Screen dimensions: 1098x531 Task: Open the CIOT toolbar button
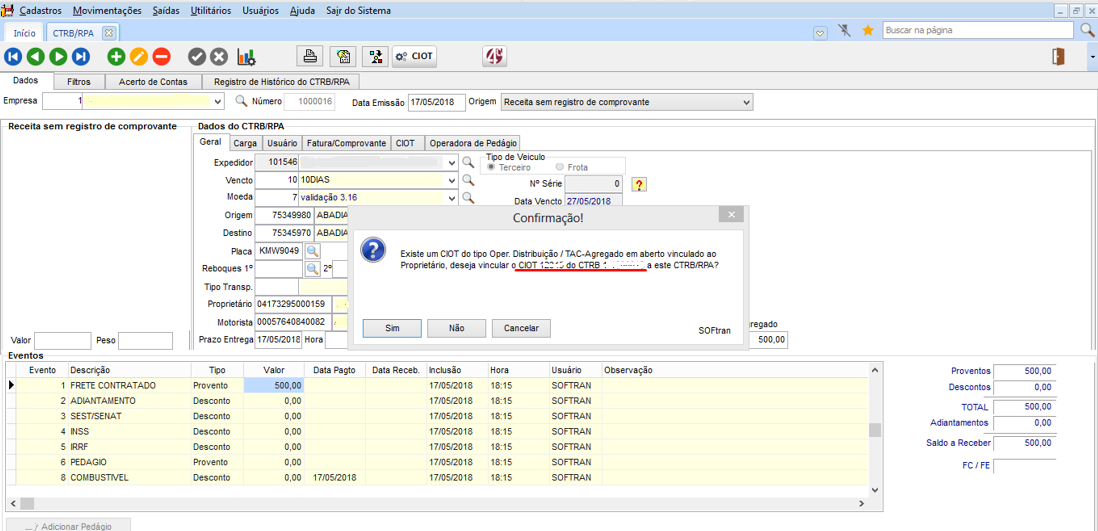pos(414,57)
